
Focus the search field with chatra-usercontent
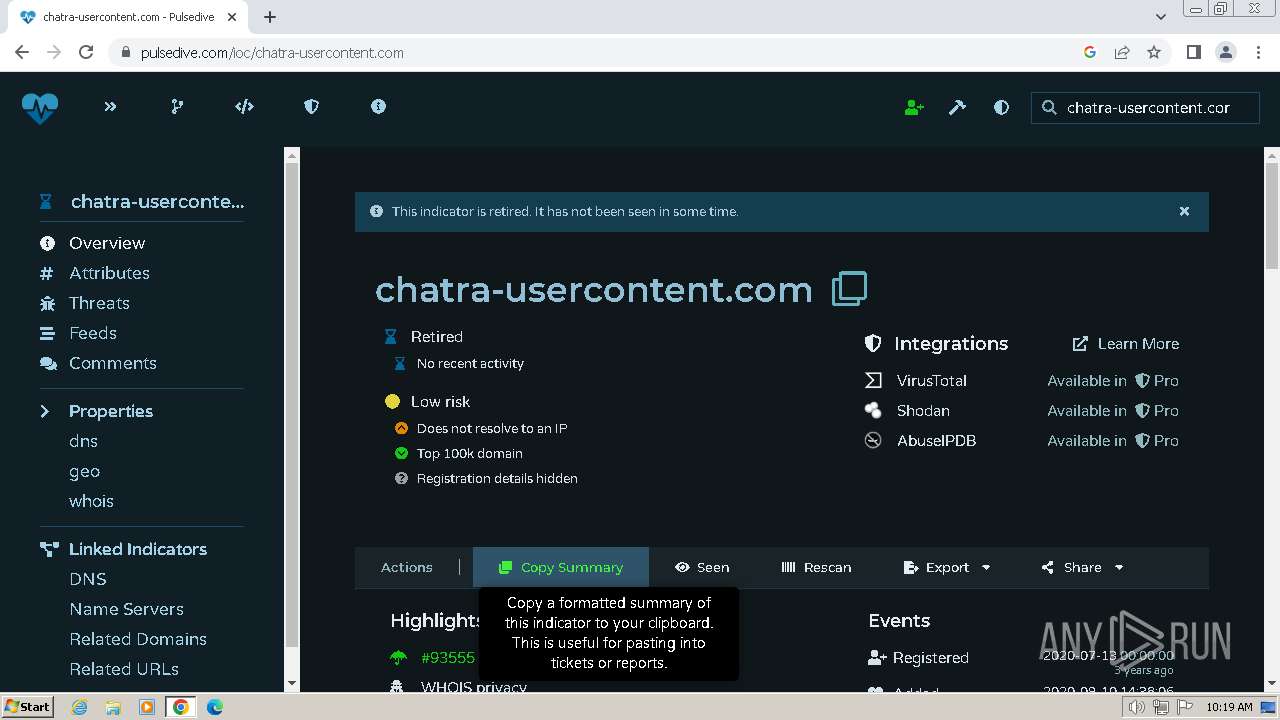[1145, 108]
